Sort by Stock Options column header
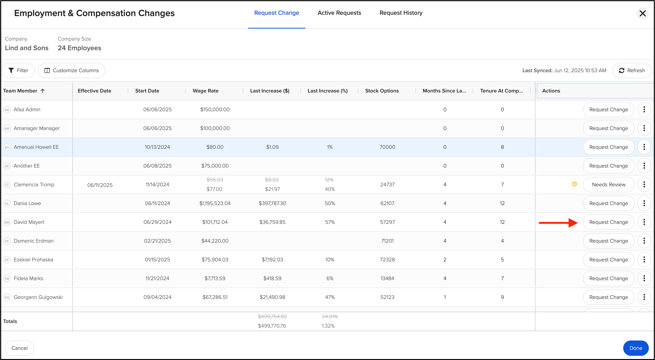Viewport: 655px width, 360px height. pyautogui.click(x=382, y=91)
